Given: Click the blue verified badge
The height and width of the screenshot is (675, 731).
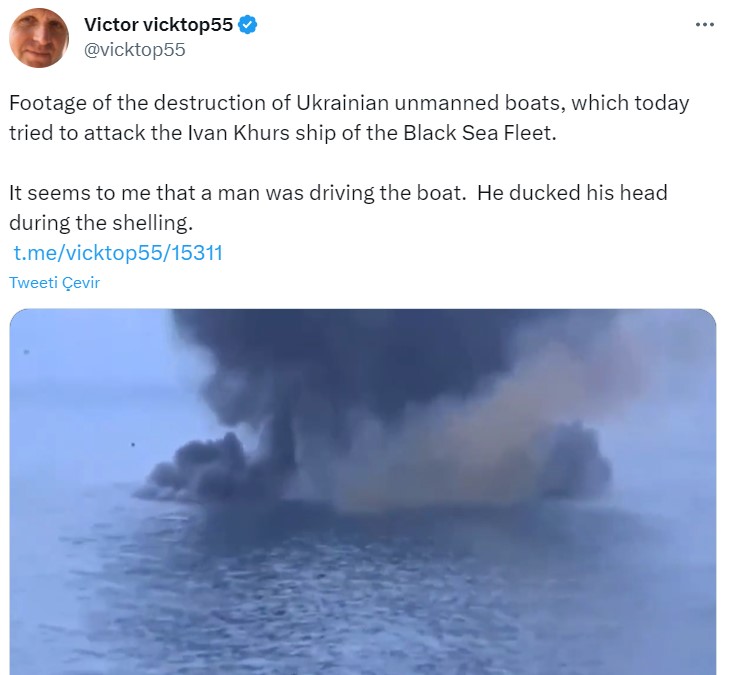Looking at the screenshot, I should pyautogui.click(x=248, y=25).
